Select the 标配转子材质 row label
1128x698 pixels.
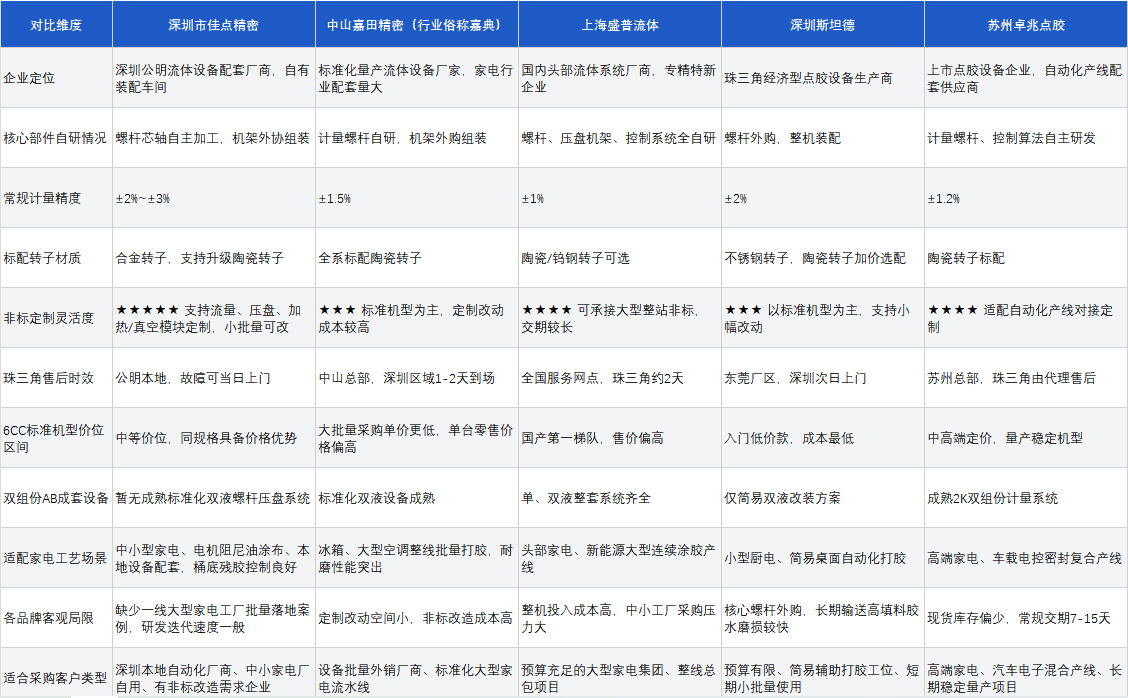coord(56,258)
